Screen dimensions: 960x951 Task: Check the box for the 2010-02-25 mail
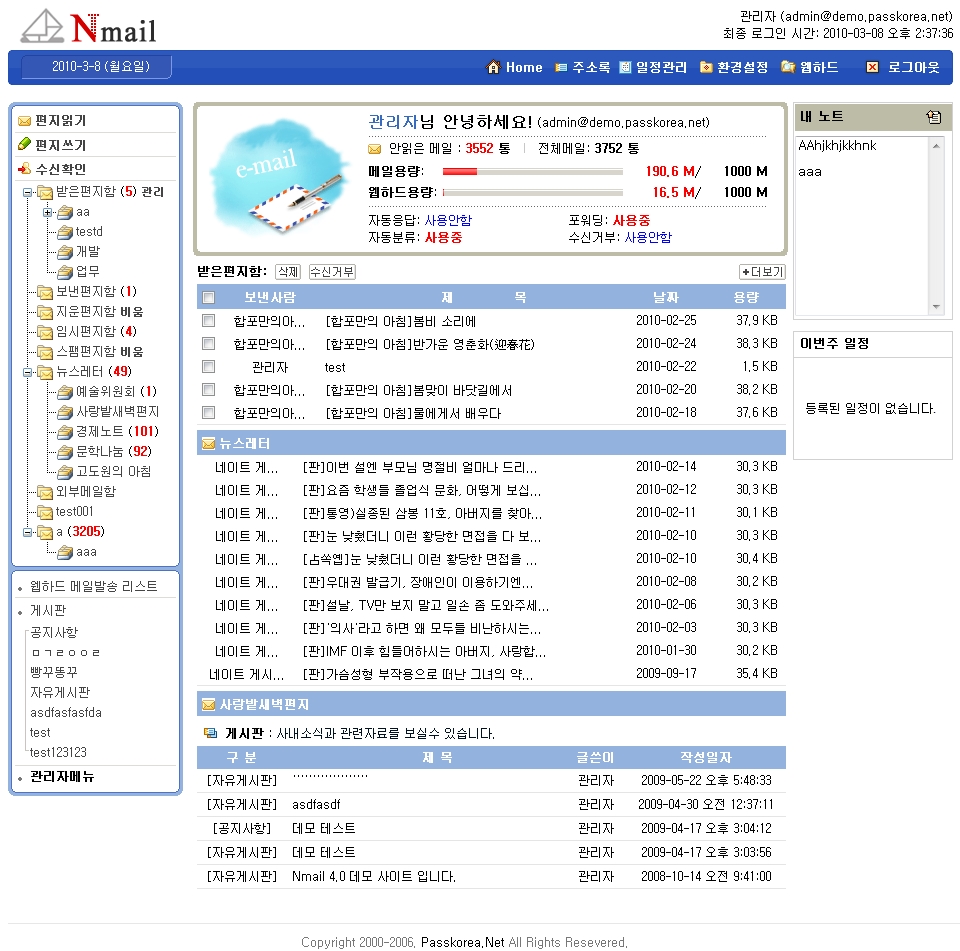pyautogui.click(x=208, y=321)
